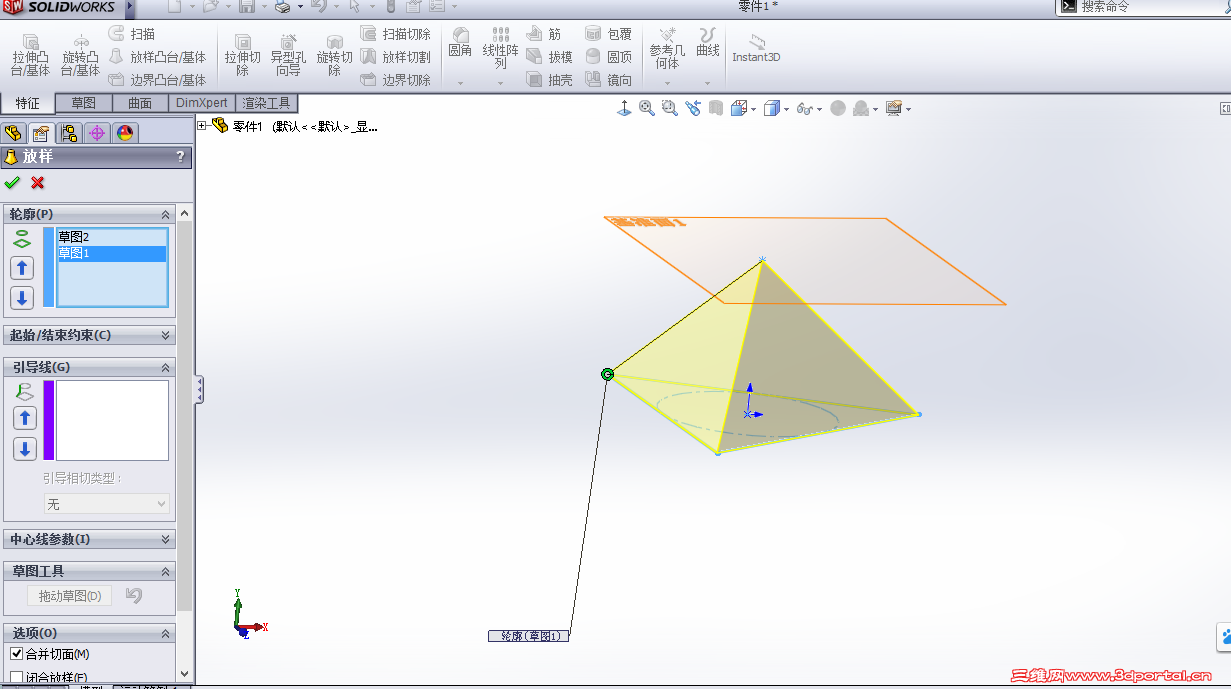1231x689 pixels.
Task: Collapse the 轮廓(P) section
Action: coord(166,214)
